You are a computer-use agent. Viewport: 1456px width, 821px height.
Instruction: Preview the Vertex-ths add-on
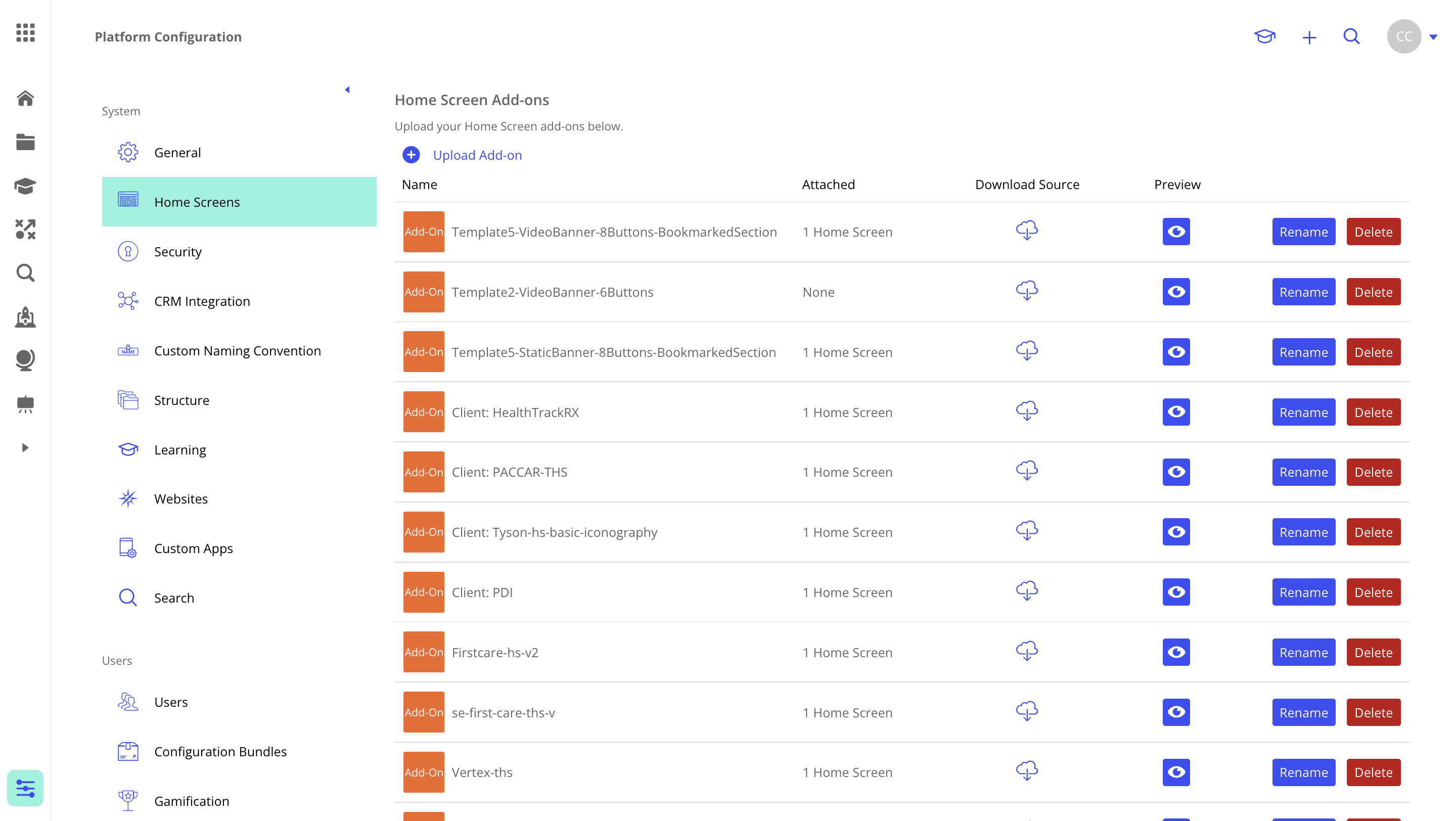1175,772
